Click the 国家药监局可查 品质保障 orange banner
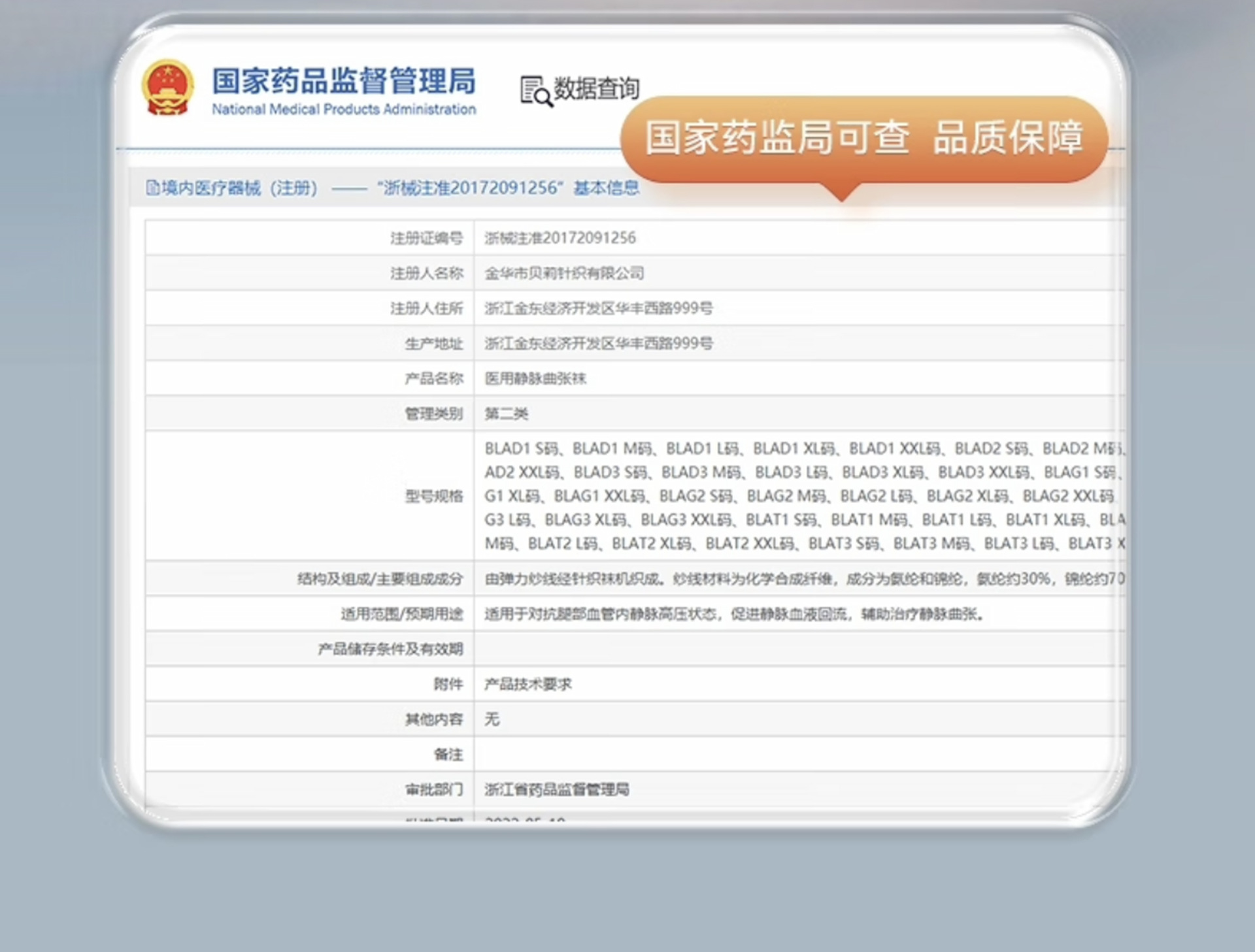Viewport: 1255px width, 952px height. 863,138
